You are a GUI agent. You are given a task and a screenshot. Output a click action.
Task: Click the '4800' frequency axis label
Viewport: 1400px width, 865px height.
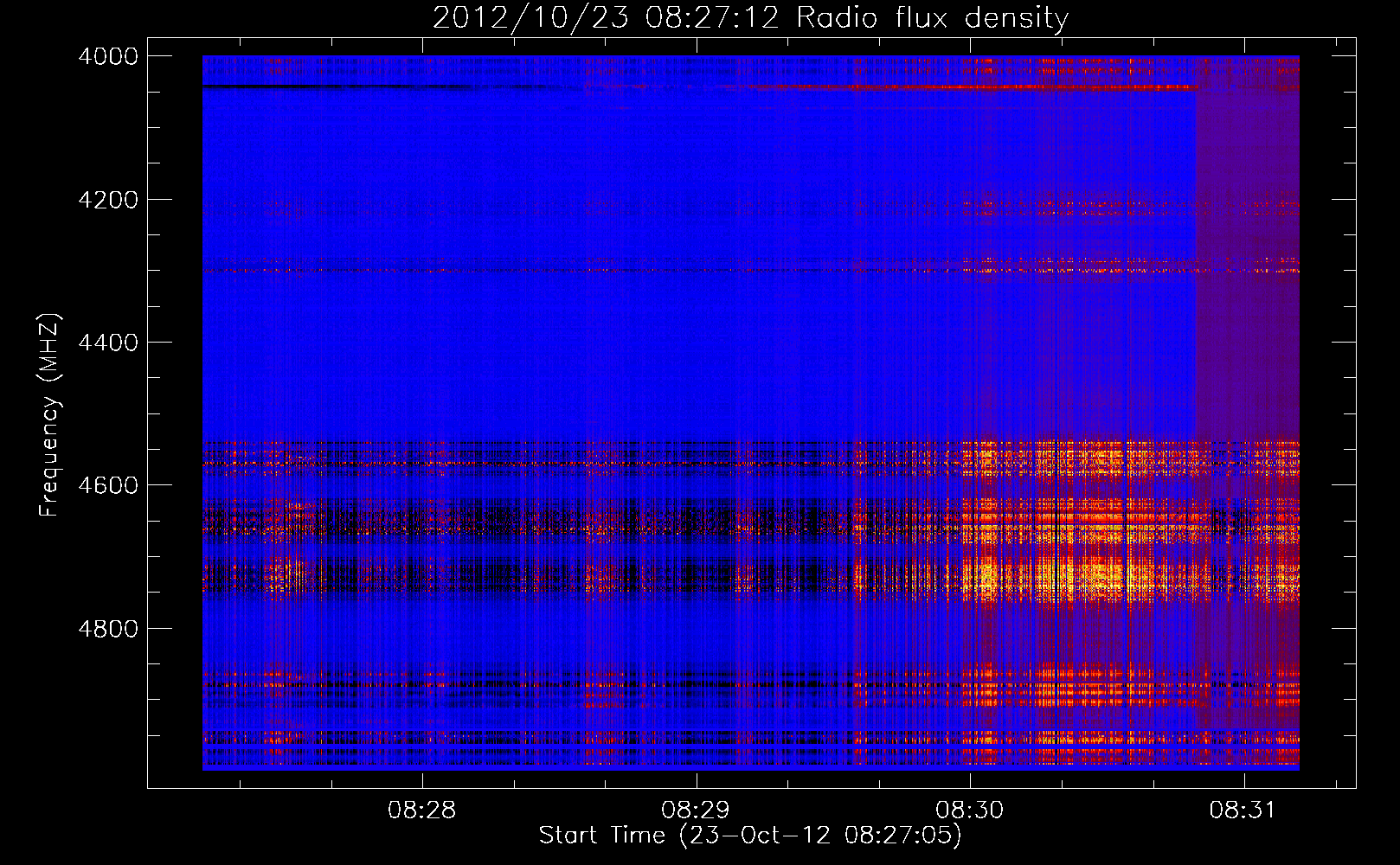pyautogui.click(x=108, y=629)
